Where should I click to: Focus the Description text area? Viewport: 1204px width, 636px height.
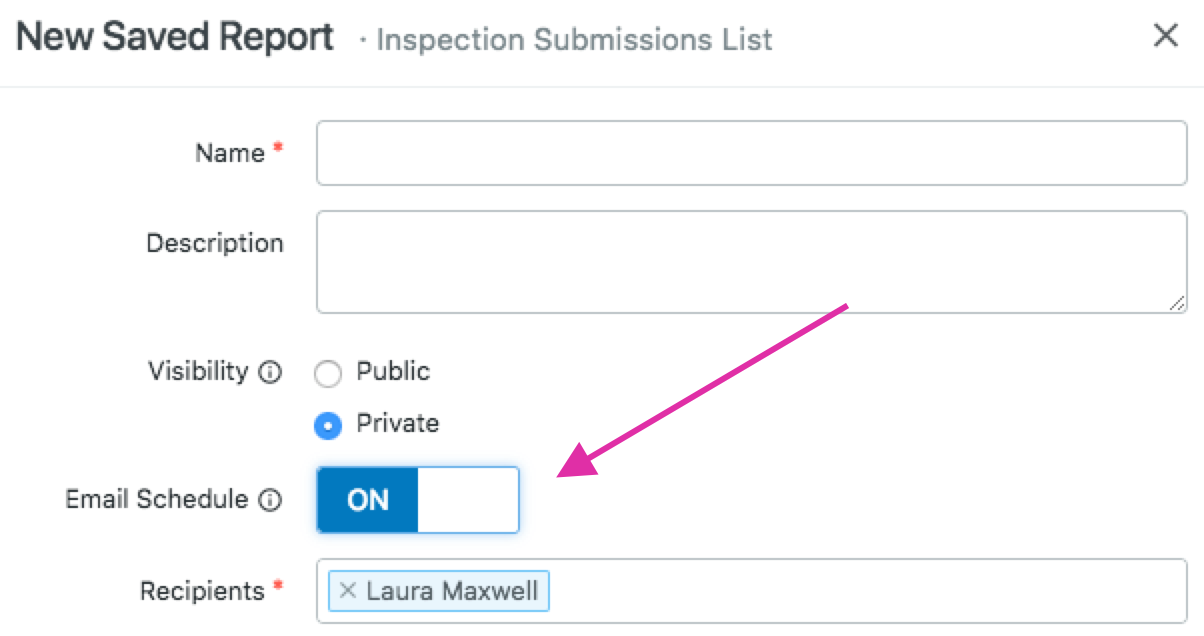pyautogui.click(x=751, y=261)
